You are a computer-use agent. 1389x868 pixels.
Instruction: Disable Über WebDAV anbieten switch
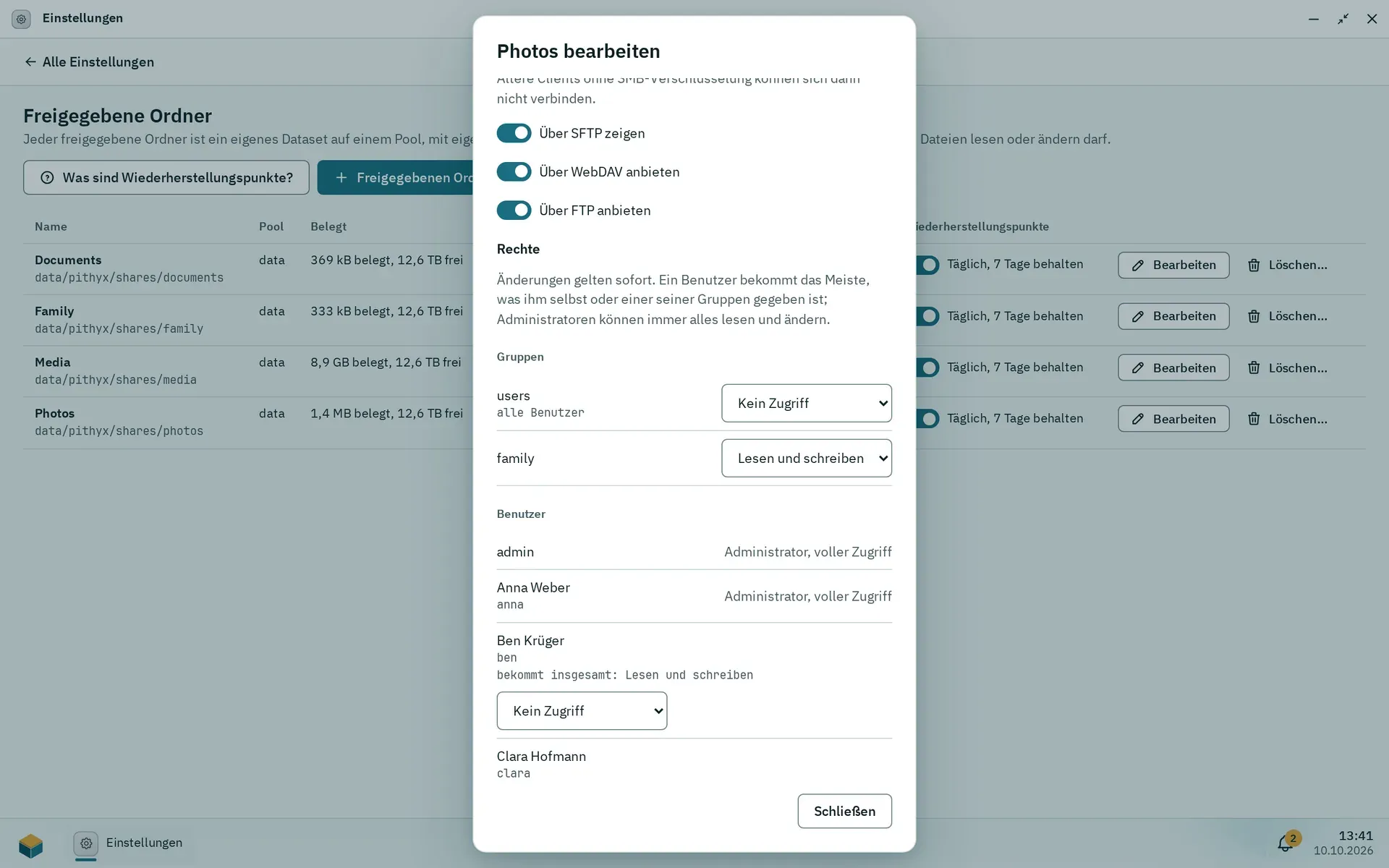point(514,171)
